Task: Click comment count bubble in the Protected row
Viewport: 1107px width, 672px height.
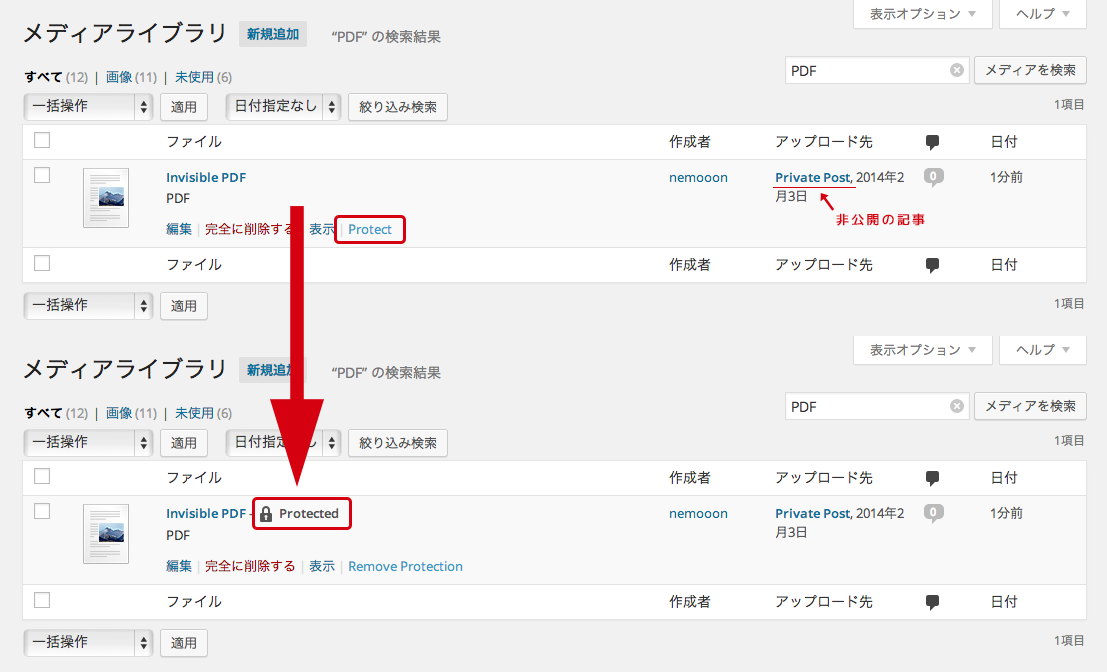Action: (933, 512)
